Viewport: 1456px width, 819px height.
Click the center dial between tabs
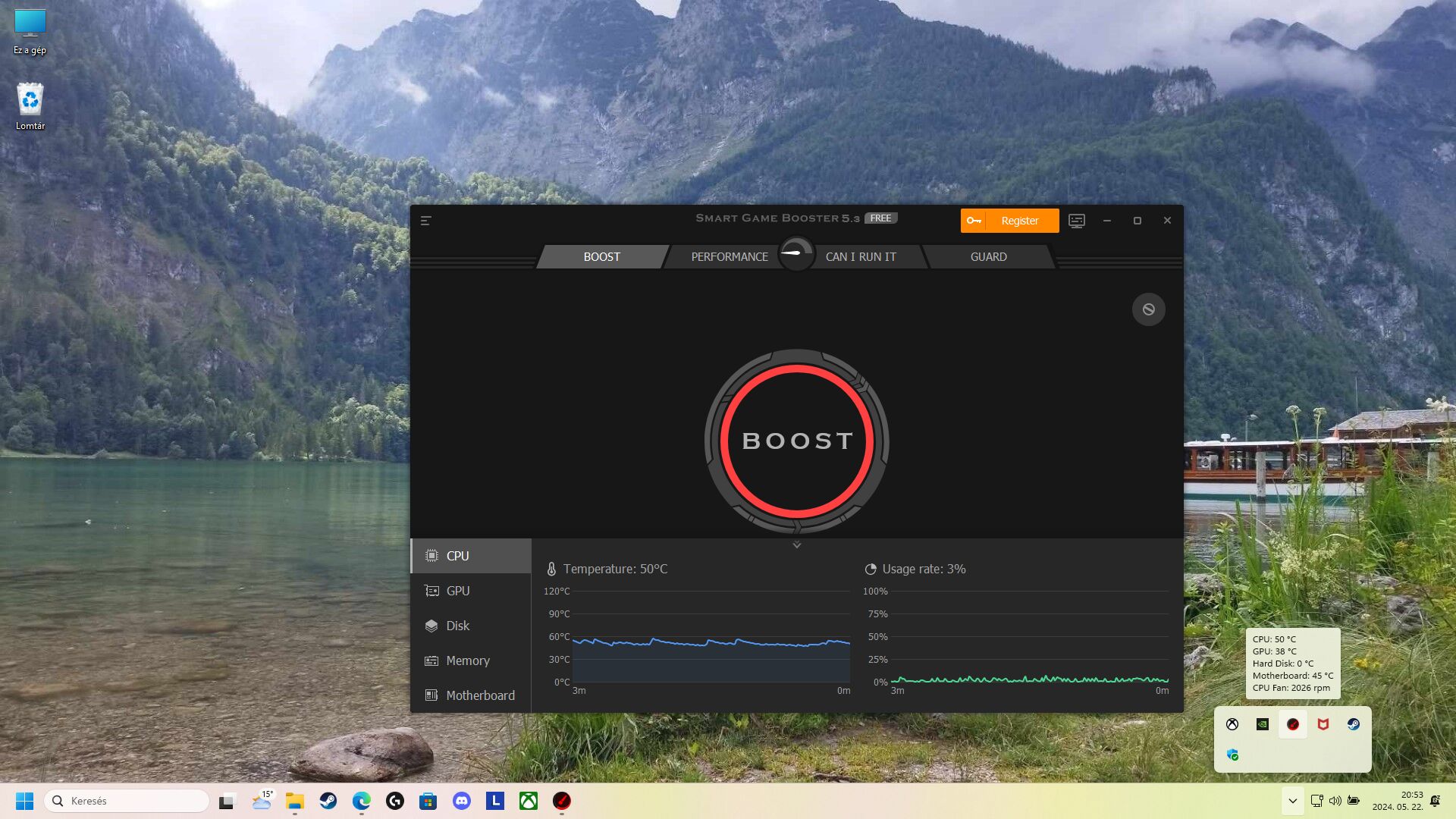(x=795, y=253)
